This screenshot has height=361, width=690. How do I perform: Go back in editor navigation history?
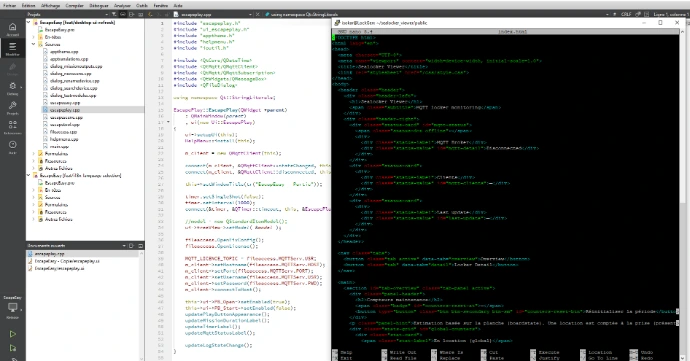[x=150, y=14]
